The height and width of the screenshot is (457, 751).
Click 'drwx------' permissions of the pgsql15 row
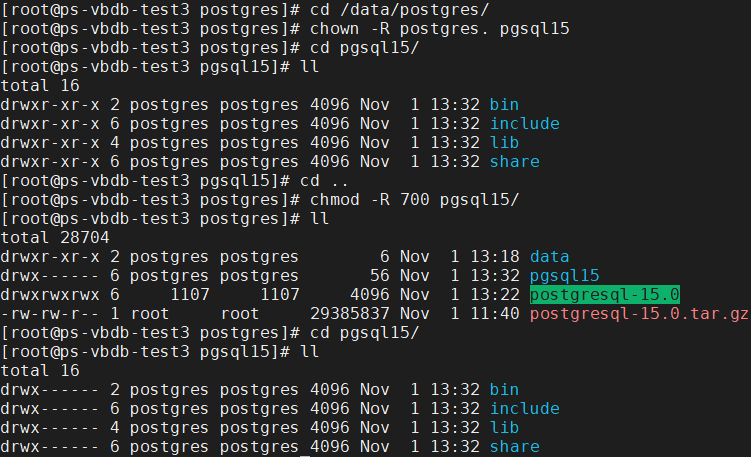(x=50, y=275)
